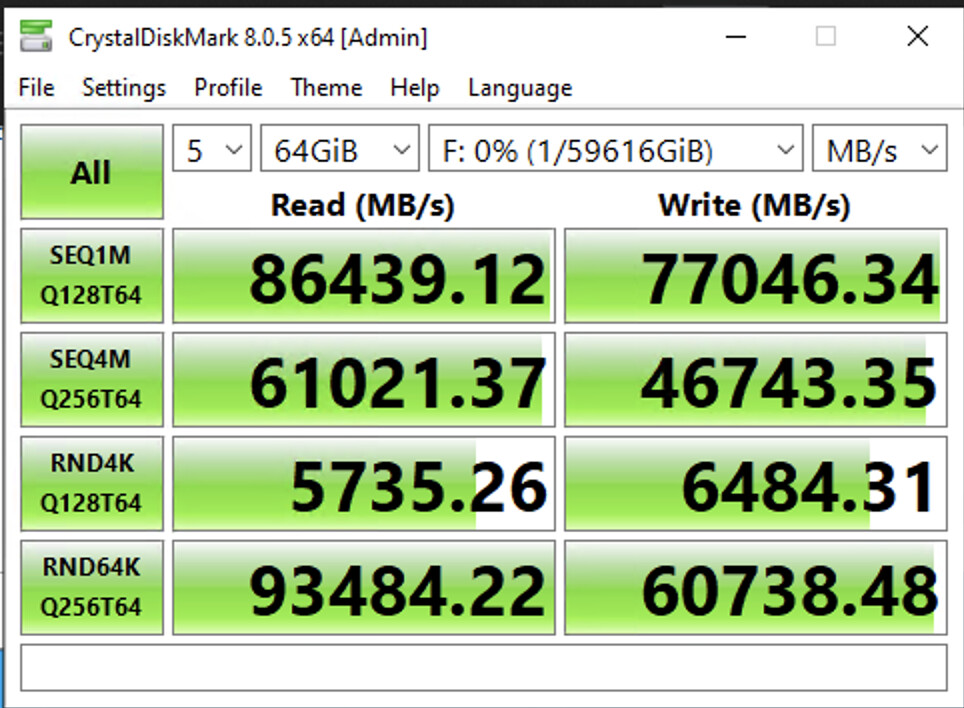
Task: Open the File menu
Action: click(36, 88)
